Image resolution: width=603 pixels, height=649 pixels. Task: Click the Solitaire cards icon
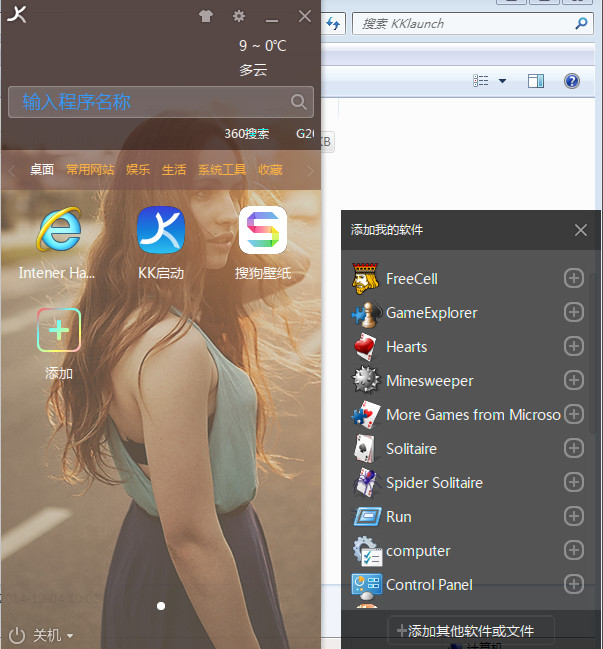(x=365, y=448)
